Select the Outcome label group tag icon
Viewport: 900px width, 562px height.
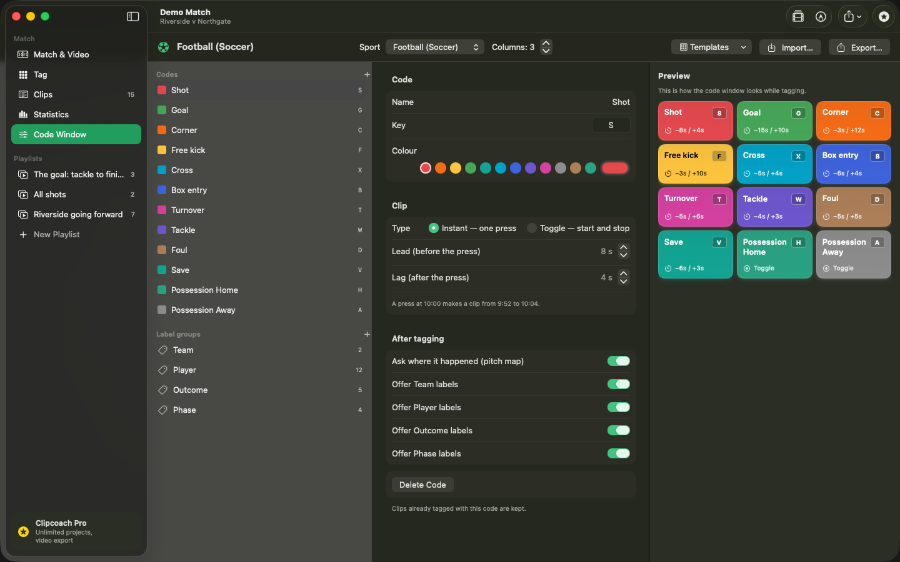click(162, 390)
